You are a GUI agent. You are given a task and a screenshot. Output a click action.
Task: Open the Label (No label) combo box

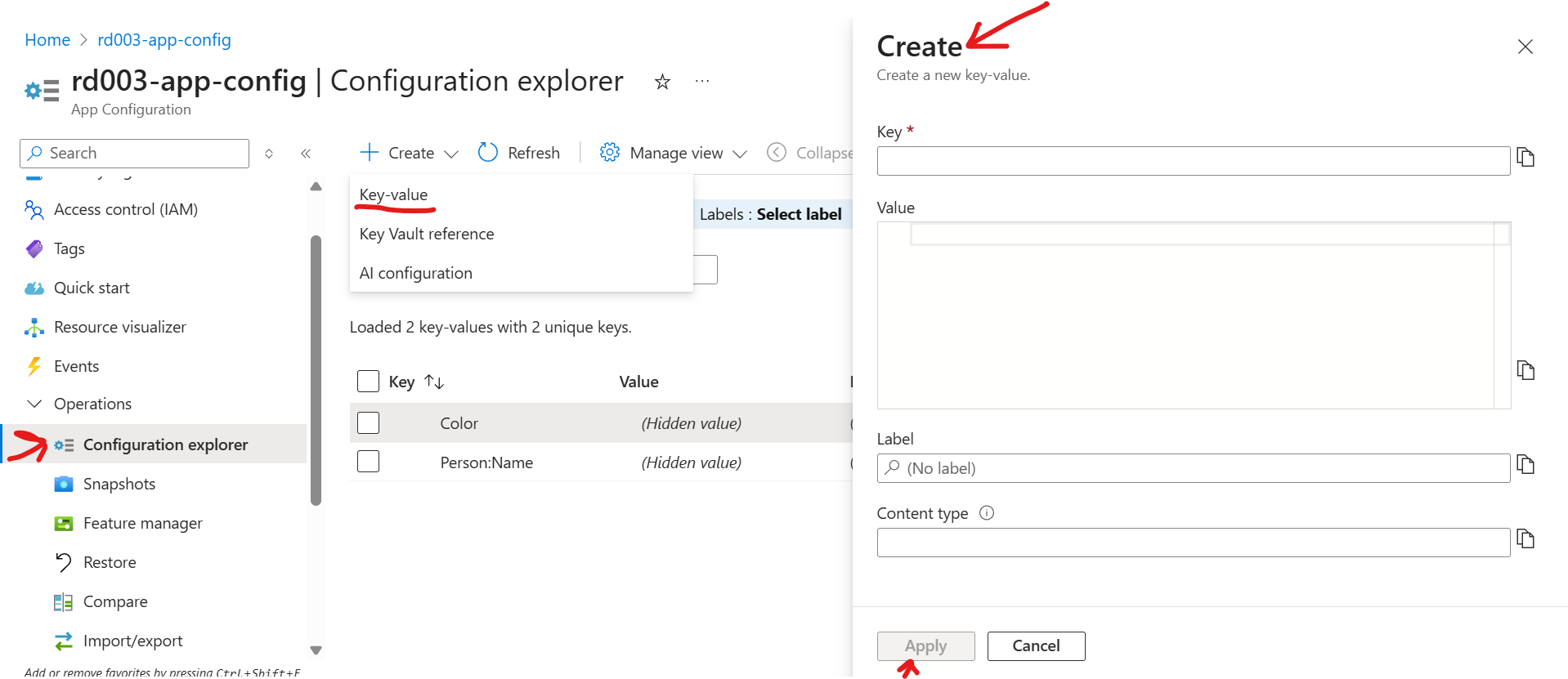tap(1194, 468)
